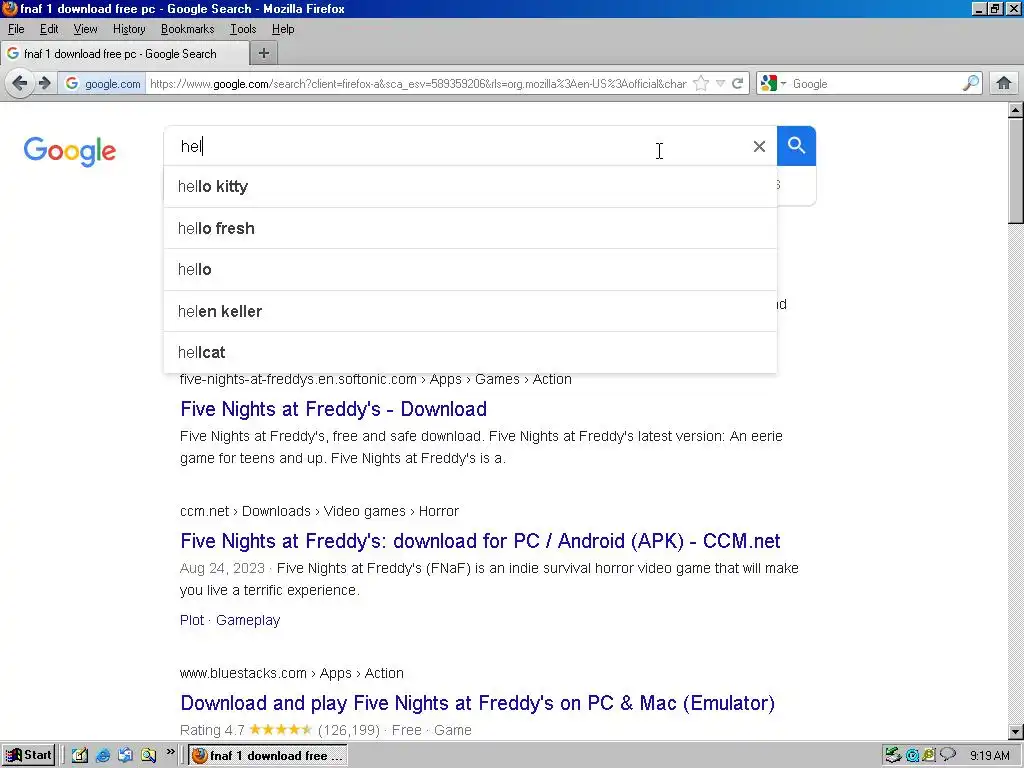Click the Google search input field

(457, 146)
